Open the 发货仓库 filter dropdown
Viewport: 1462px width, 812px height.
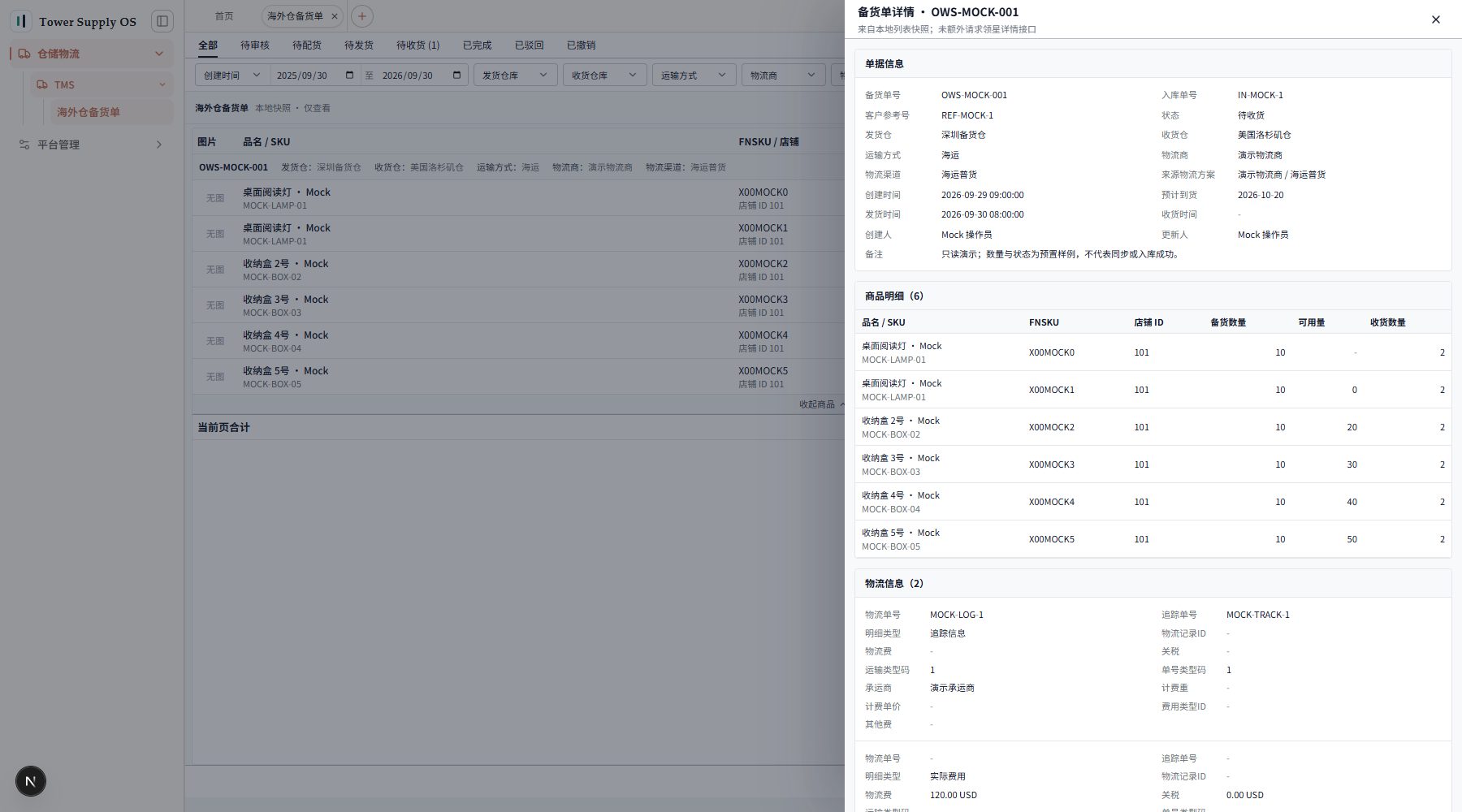click(516, 76)
